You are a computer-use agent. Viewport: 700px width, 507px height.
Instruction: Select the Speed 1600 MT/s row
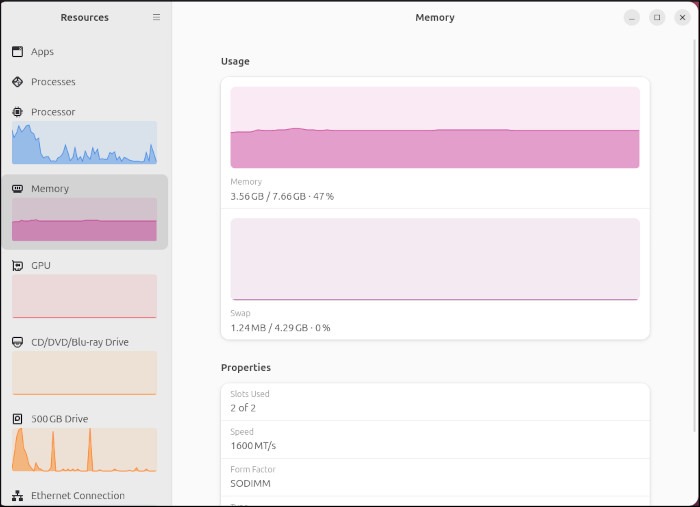(x=435, y=439)
